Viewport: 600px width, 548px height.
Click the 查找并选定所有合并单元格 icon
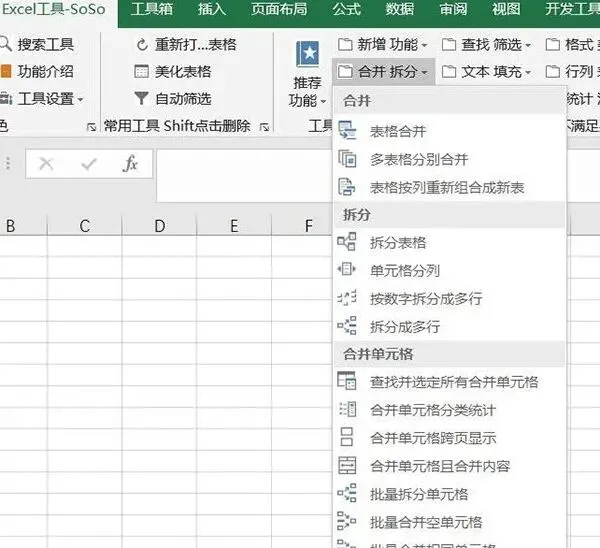point(347,381)
